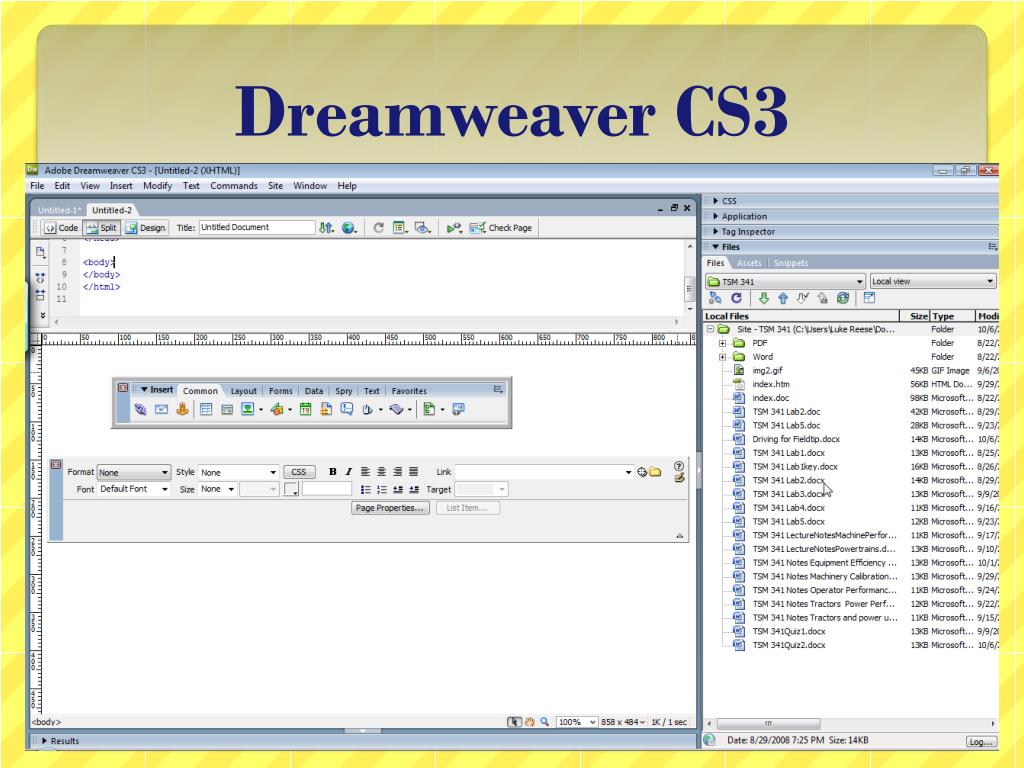Open Insert bar Layout tab
This screenshot has height=768, width=1024.
click(x=243, y=391)
